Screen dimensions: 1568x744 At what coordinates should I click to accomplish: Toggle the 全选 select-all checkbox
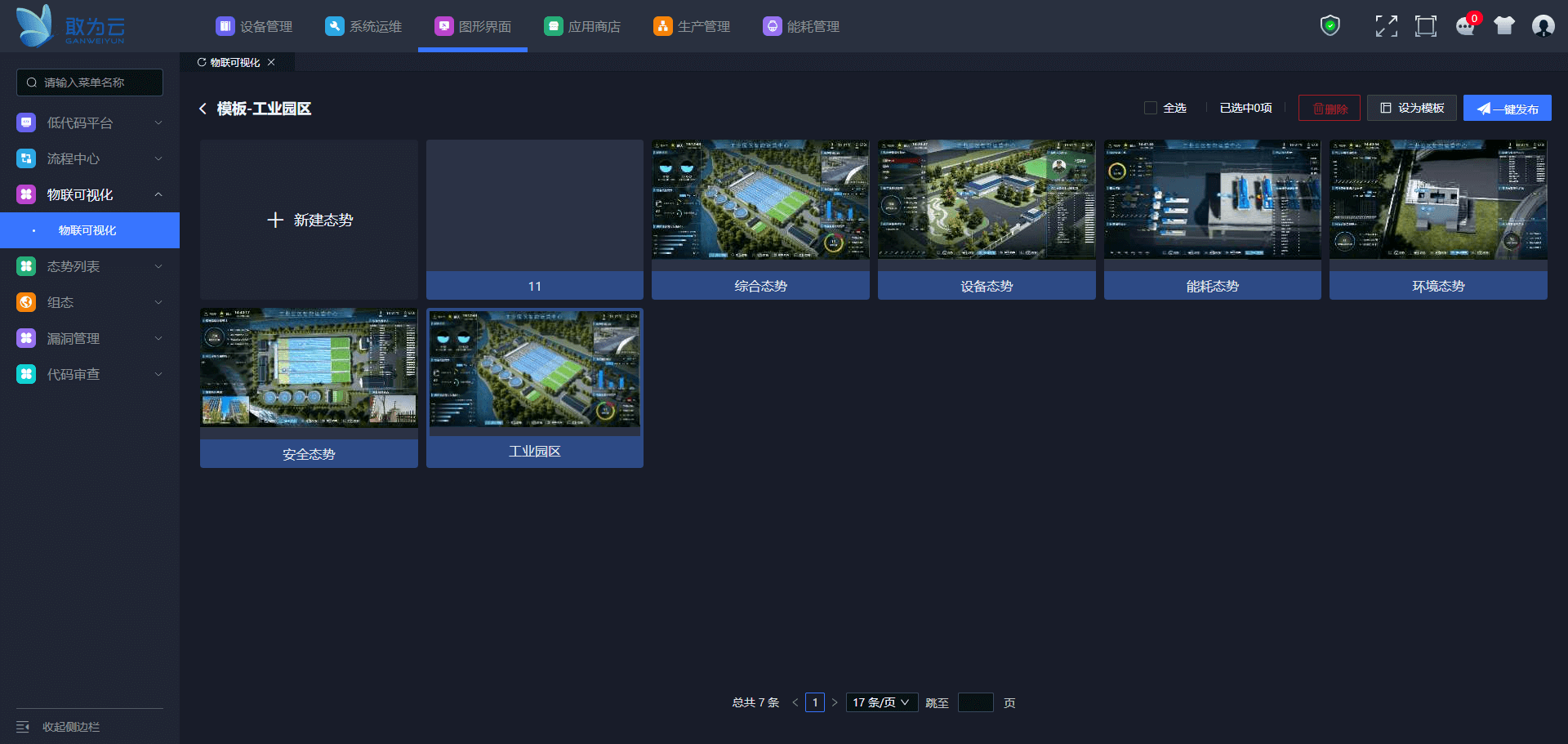point(1151,108)
